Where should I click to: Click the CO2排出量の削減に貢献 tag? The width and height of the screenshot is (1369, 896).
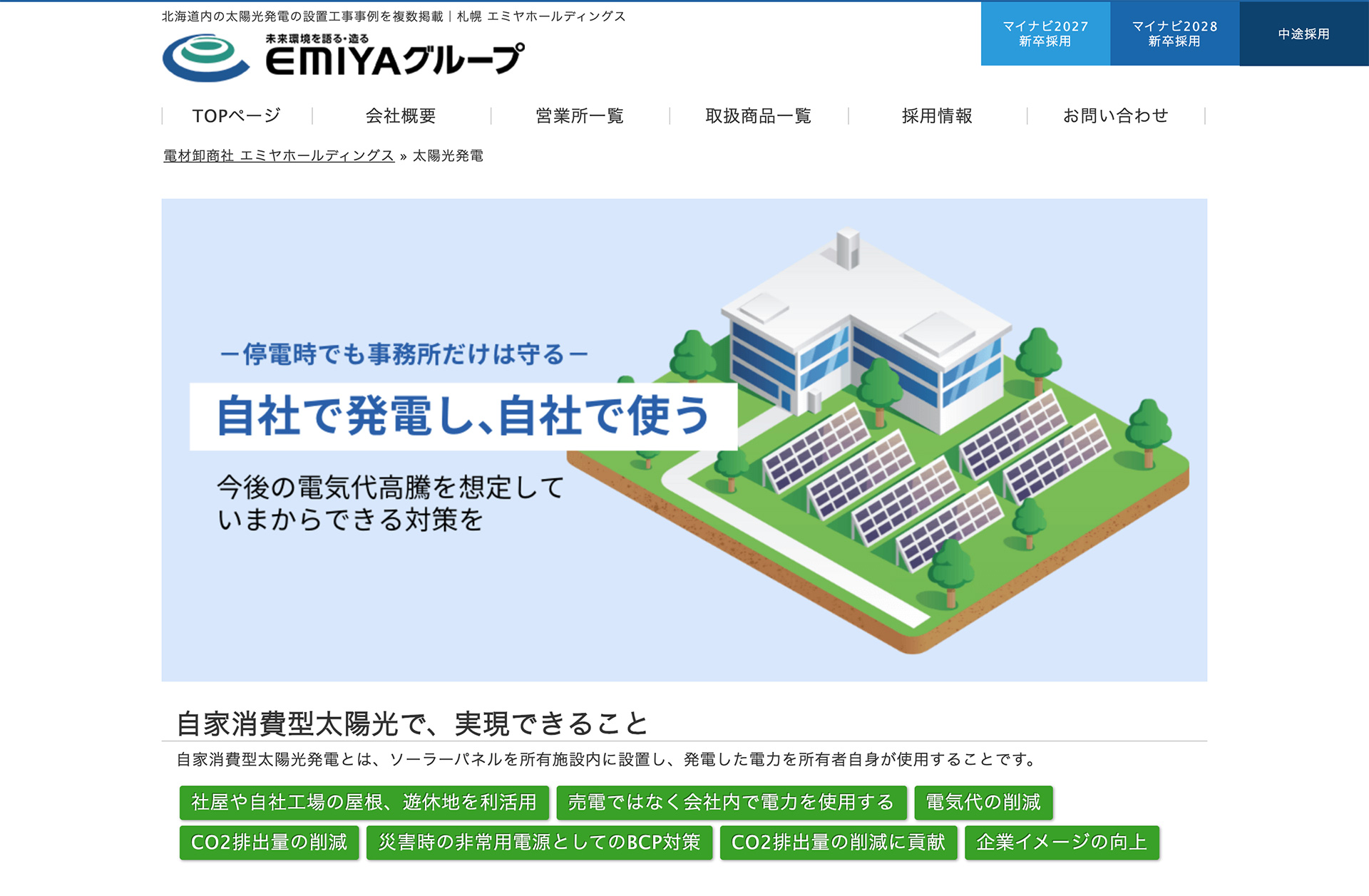coord(839,843)
